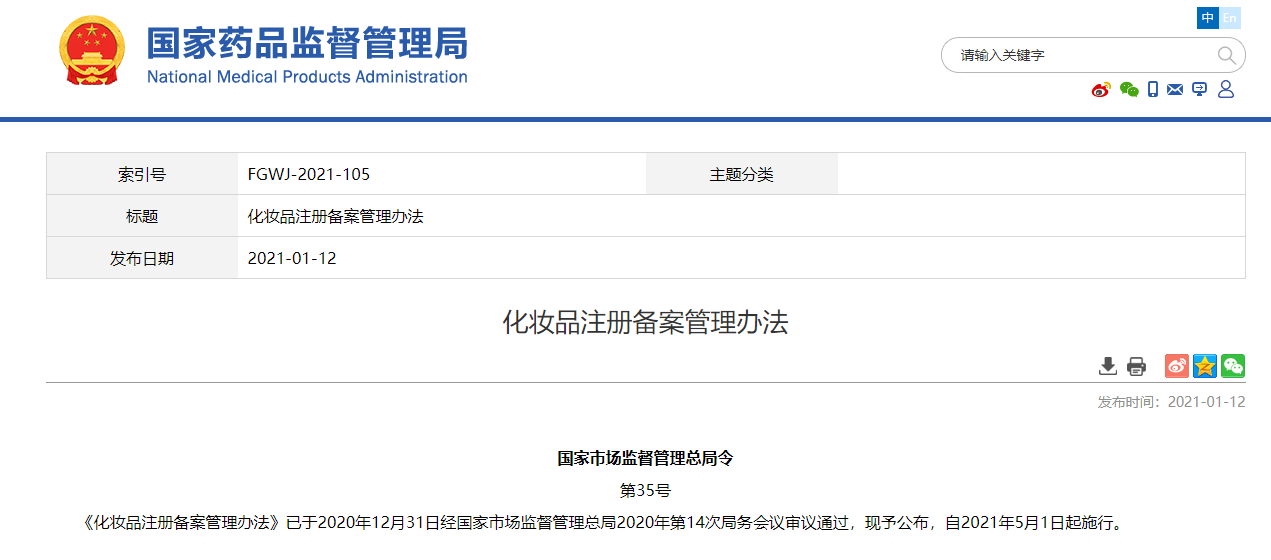Click 国家市场监督管理总局令 bold heading

(645, 459)
